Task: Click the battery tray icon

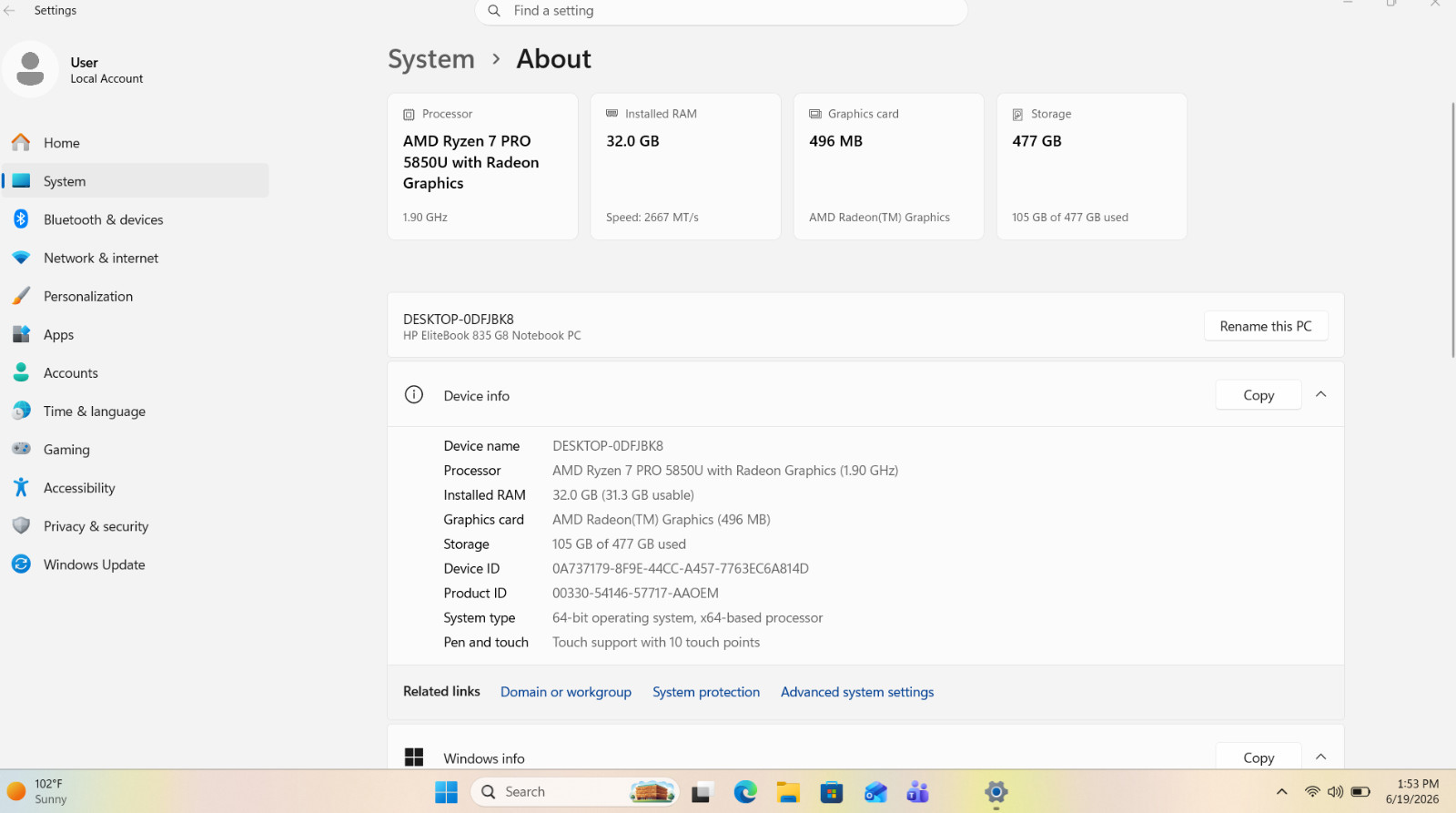Action: click(x=1360, y=792)
